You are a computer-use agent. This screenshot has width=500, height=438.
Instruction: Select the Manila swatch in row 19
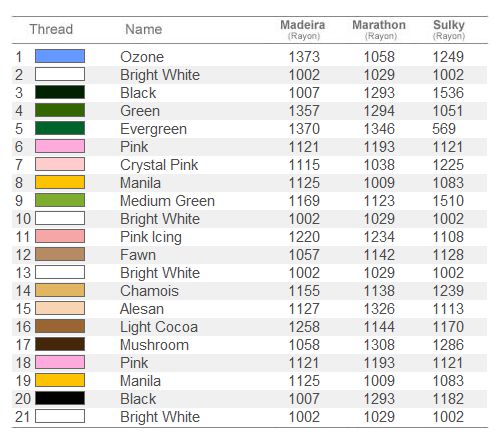tap(60, 380)
